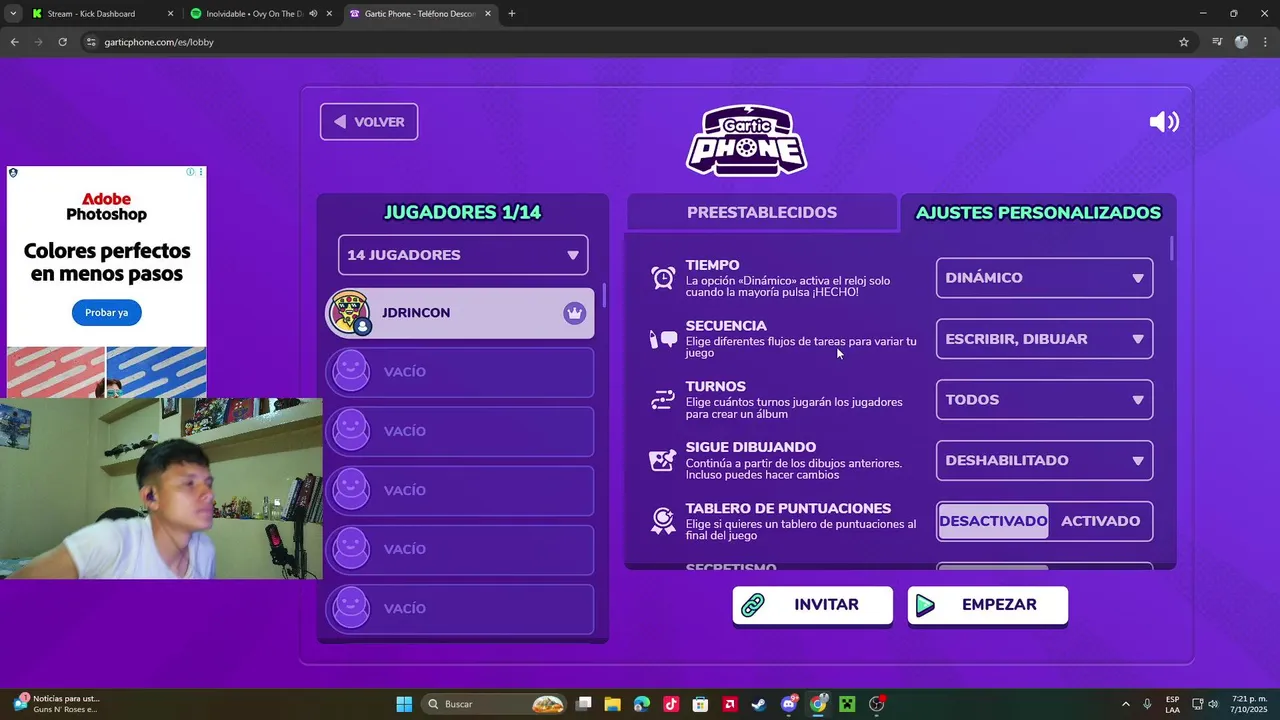This screenshot has height=720, width=1280.
Task: Click the settings panel scrollbar
Action: coord(1171,248)
